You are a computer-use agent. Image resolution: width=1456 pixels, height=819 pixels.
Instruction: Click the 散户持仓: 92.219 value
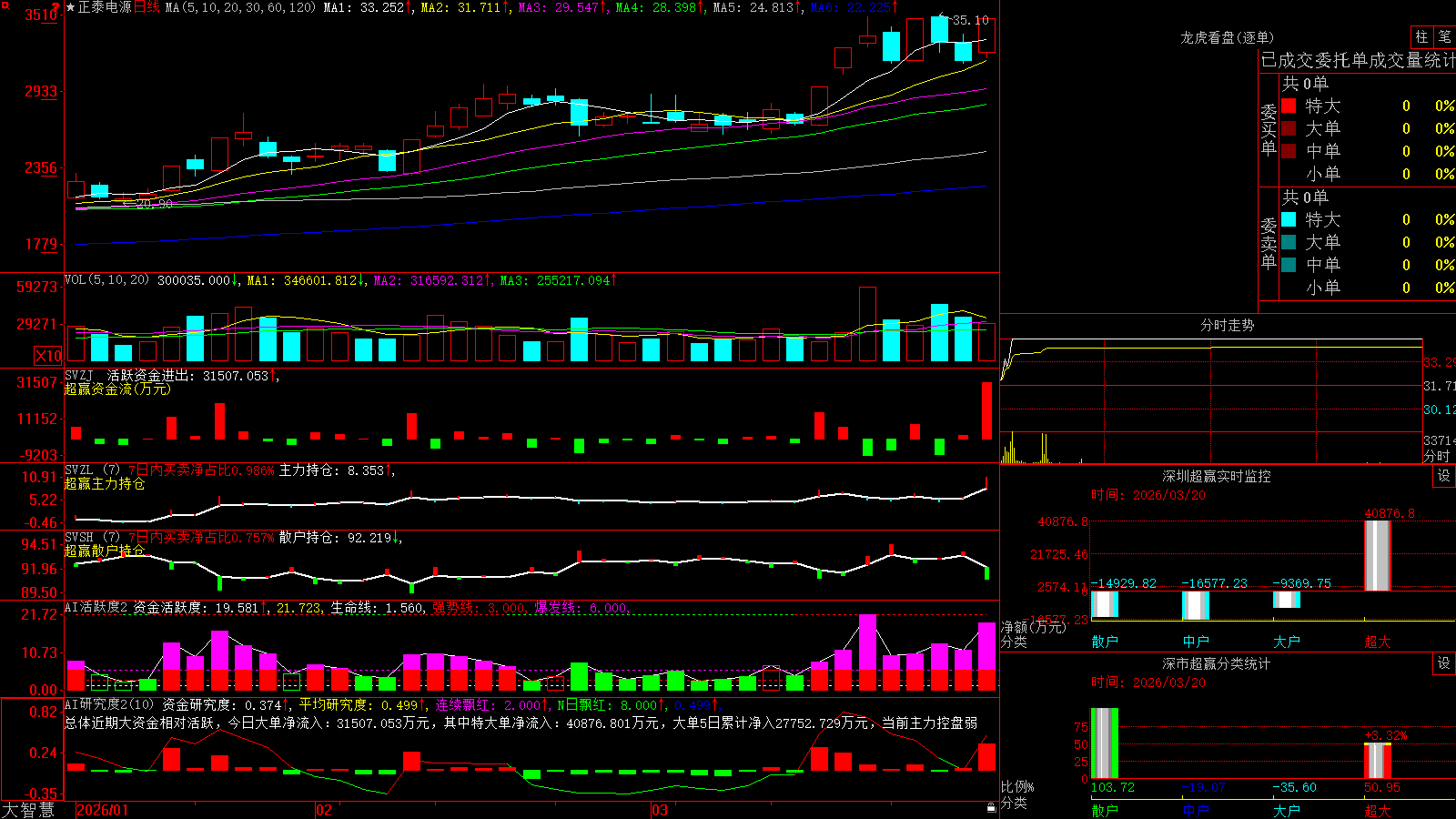click(x=340, y=537)
